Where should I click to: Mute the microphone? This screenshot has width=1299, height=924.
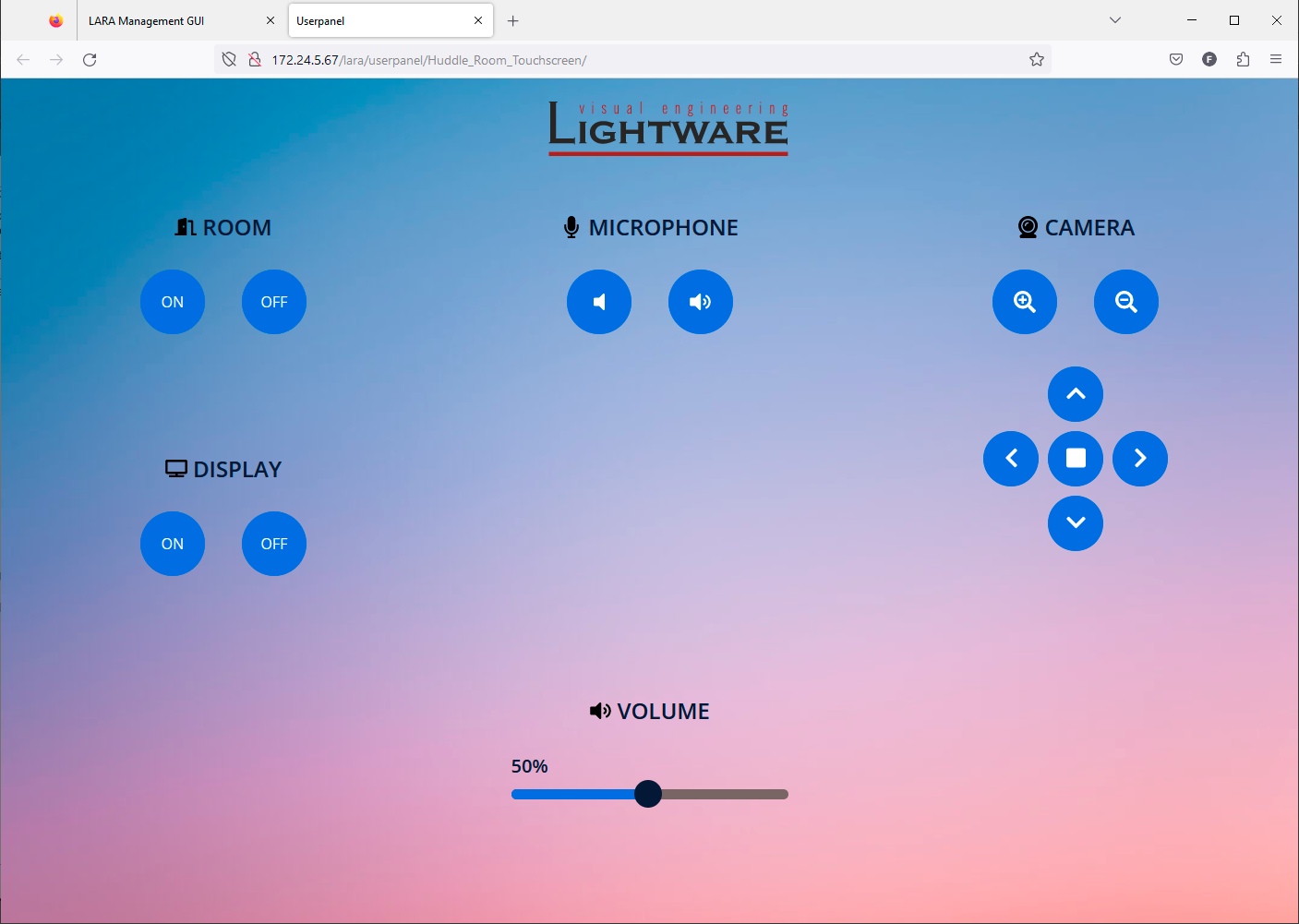599,302
